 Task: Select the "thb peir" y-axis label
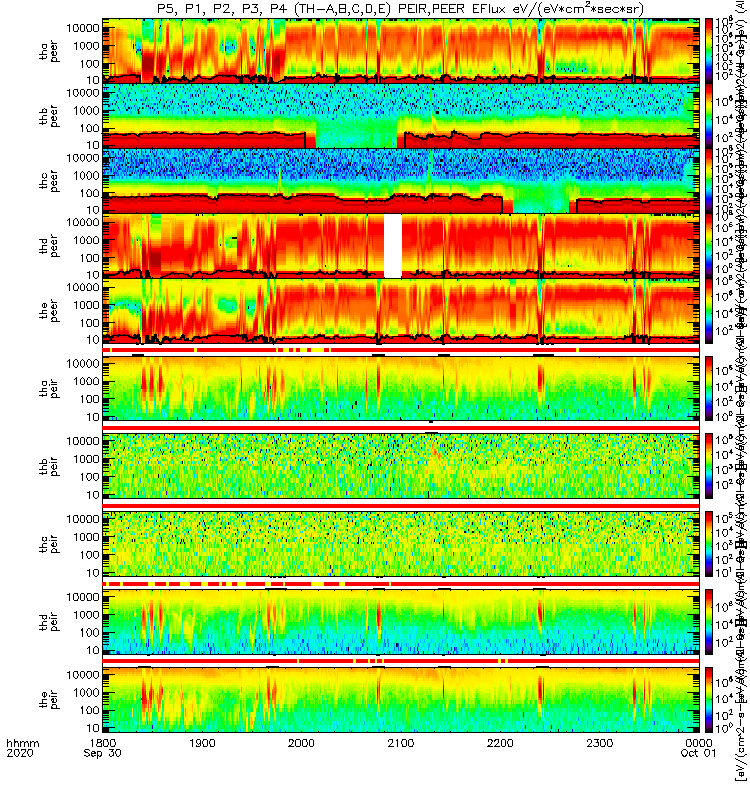(x=49, y=466)
